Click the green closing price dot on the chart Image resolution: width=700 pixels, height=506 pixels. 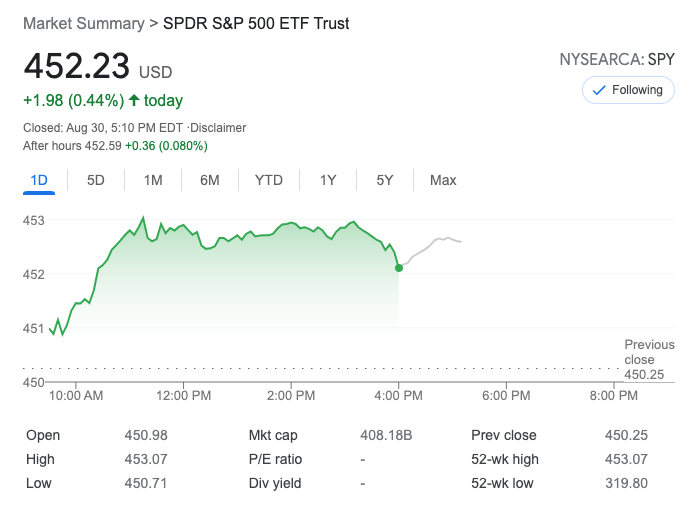click(x=399, y=267)
